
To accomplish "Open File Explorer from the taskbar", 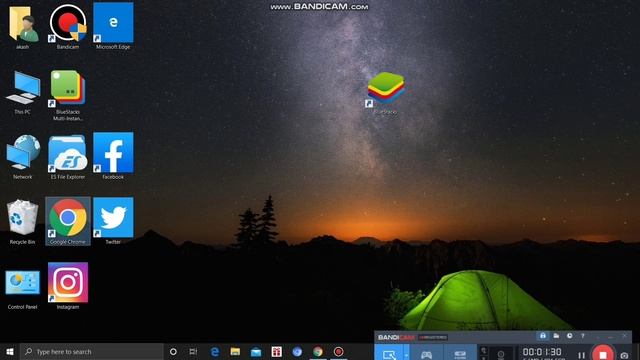I will coord(235,351).
